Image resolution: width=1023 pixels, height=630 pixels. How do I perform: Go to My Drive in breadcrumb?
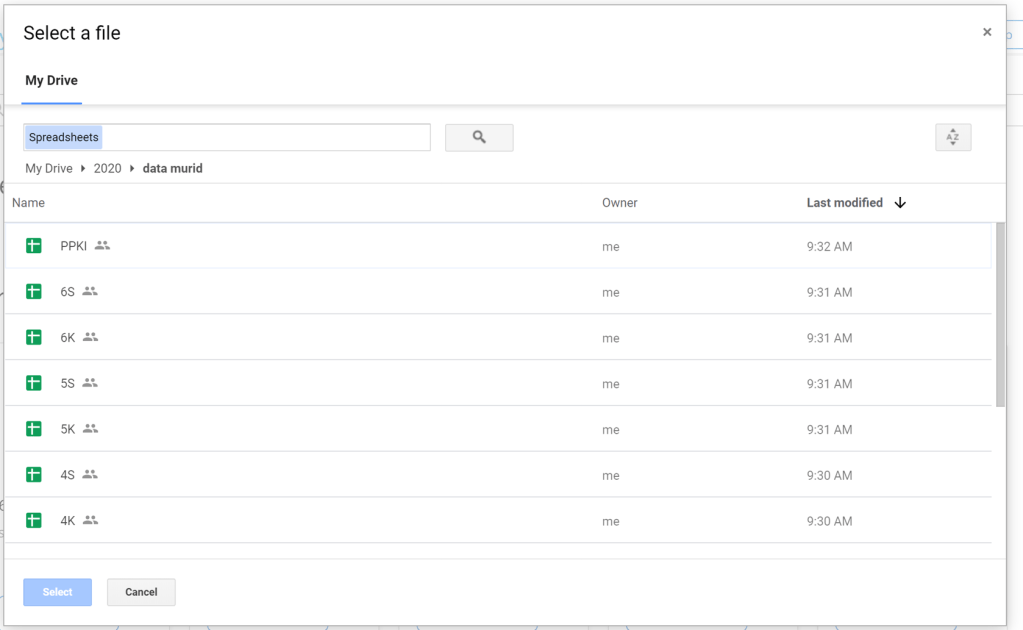(49, 169)
